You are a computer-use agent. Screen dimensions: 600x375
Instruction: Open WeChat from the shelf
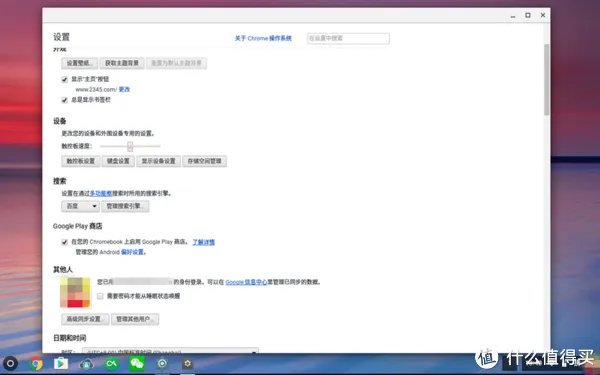click(137, 363)
